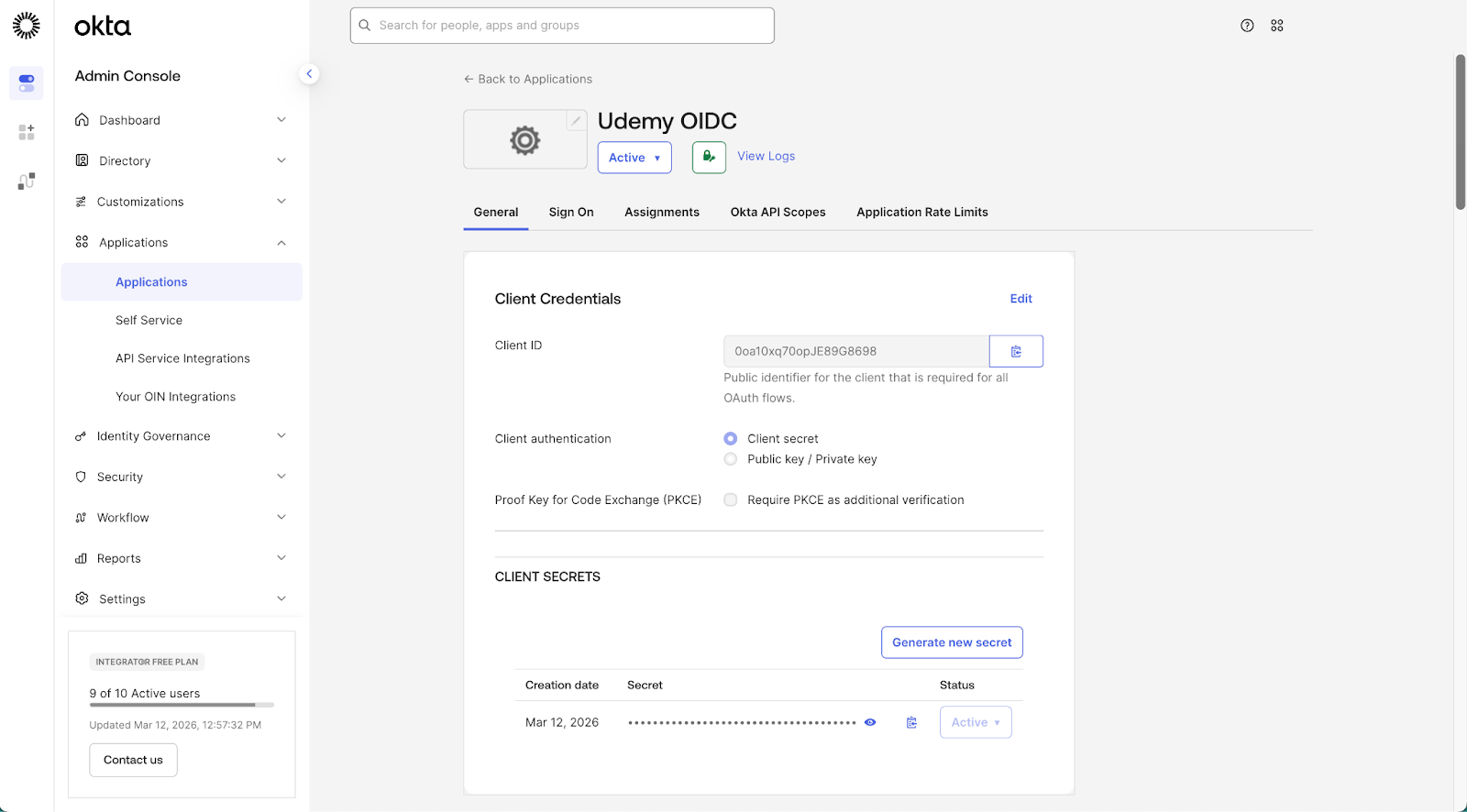Screen dimensions: 1467x812
Task: Open help via the question mark icon
Action: [x=1247, y=26]
